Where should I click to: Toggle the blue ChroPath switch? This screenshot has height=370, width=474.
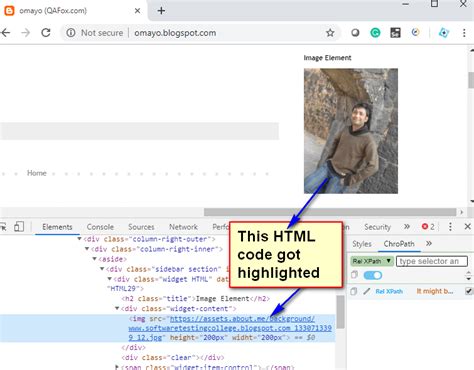373,275
